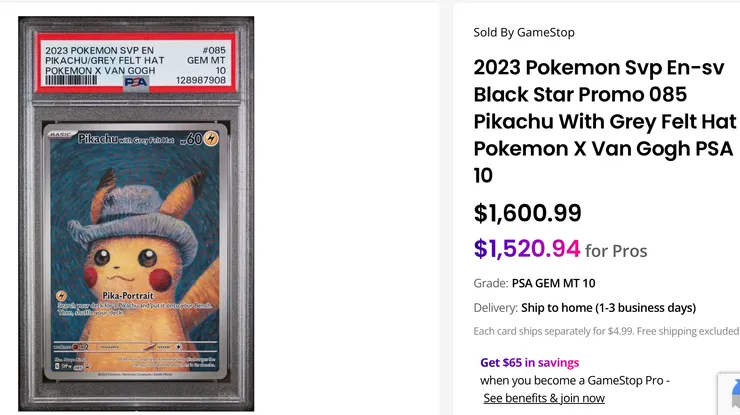Click the product title heading
The image size is (740, 415).
(604, 121)
